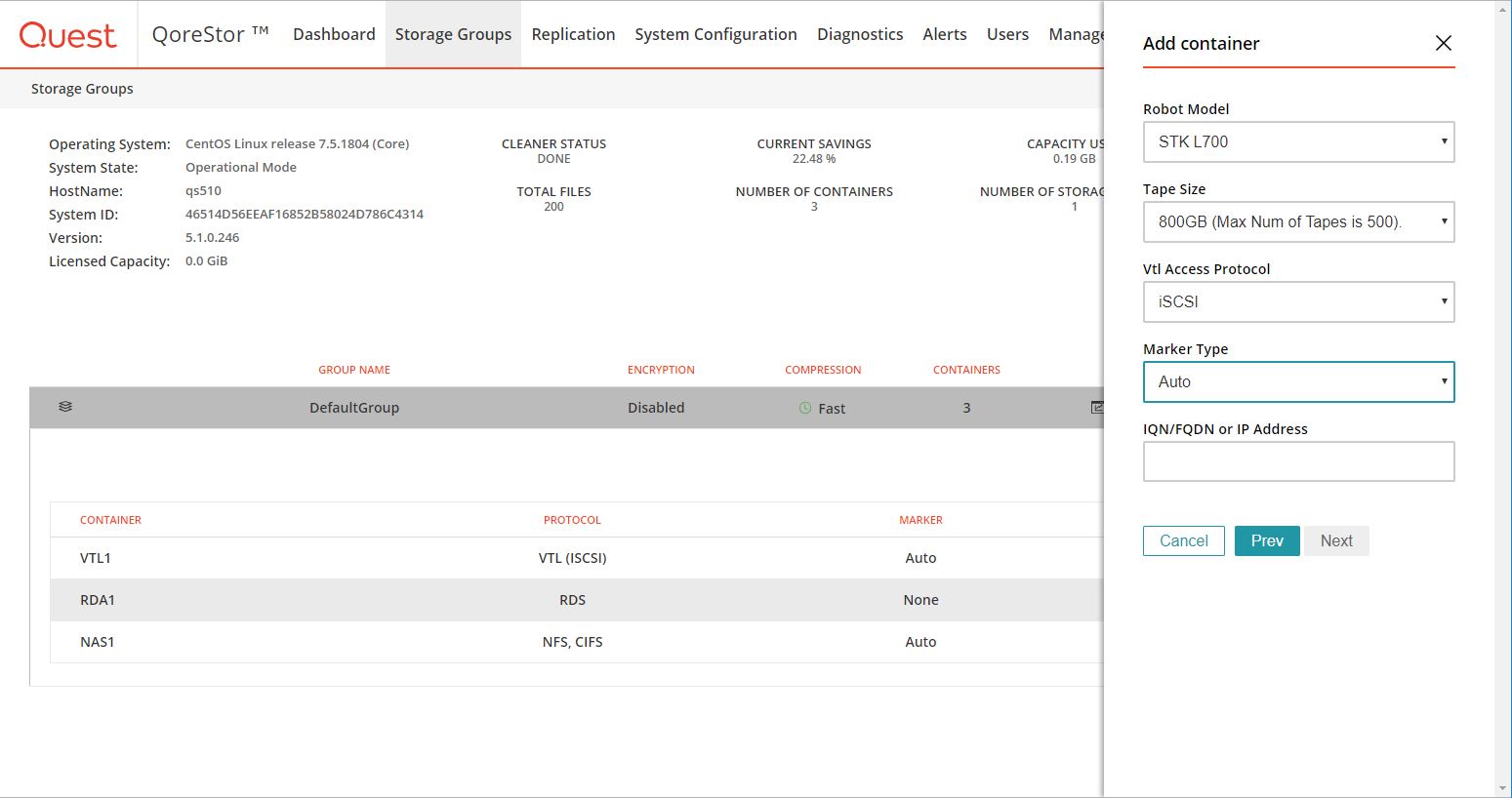
Task: Click the RDS protocol cell
Action: [x=572, y=600]
